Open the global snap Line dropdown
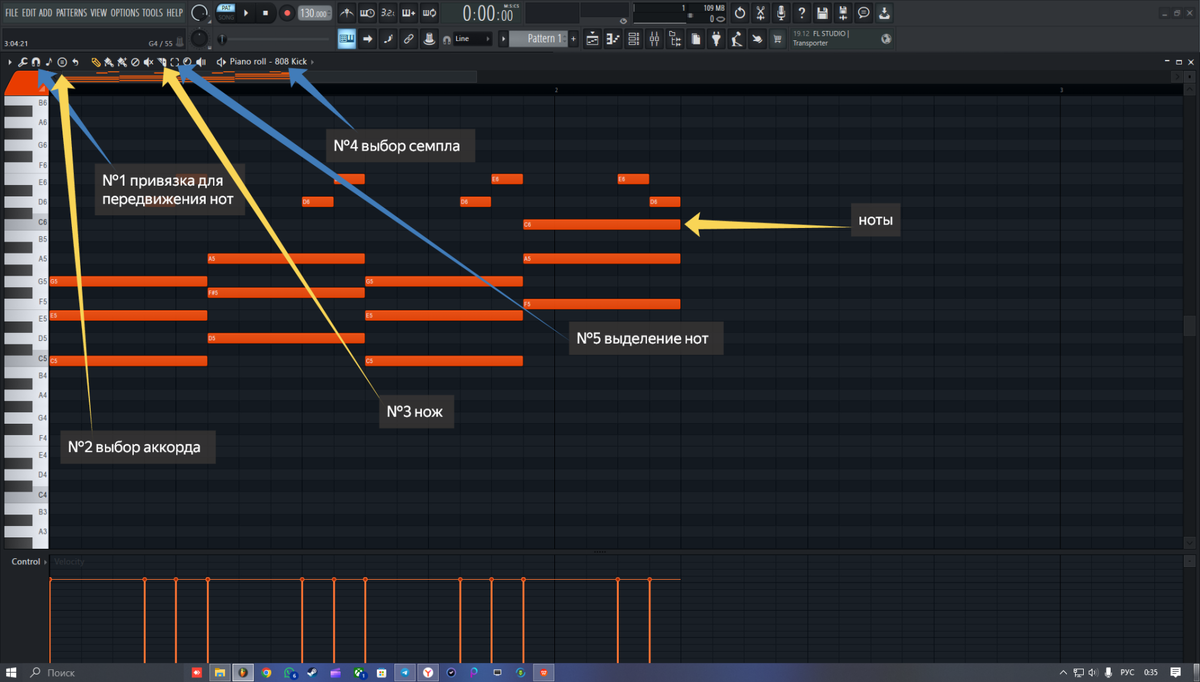1200x682 pixels. click(471, 38)
